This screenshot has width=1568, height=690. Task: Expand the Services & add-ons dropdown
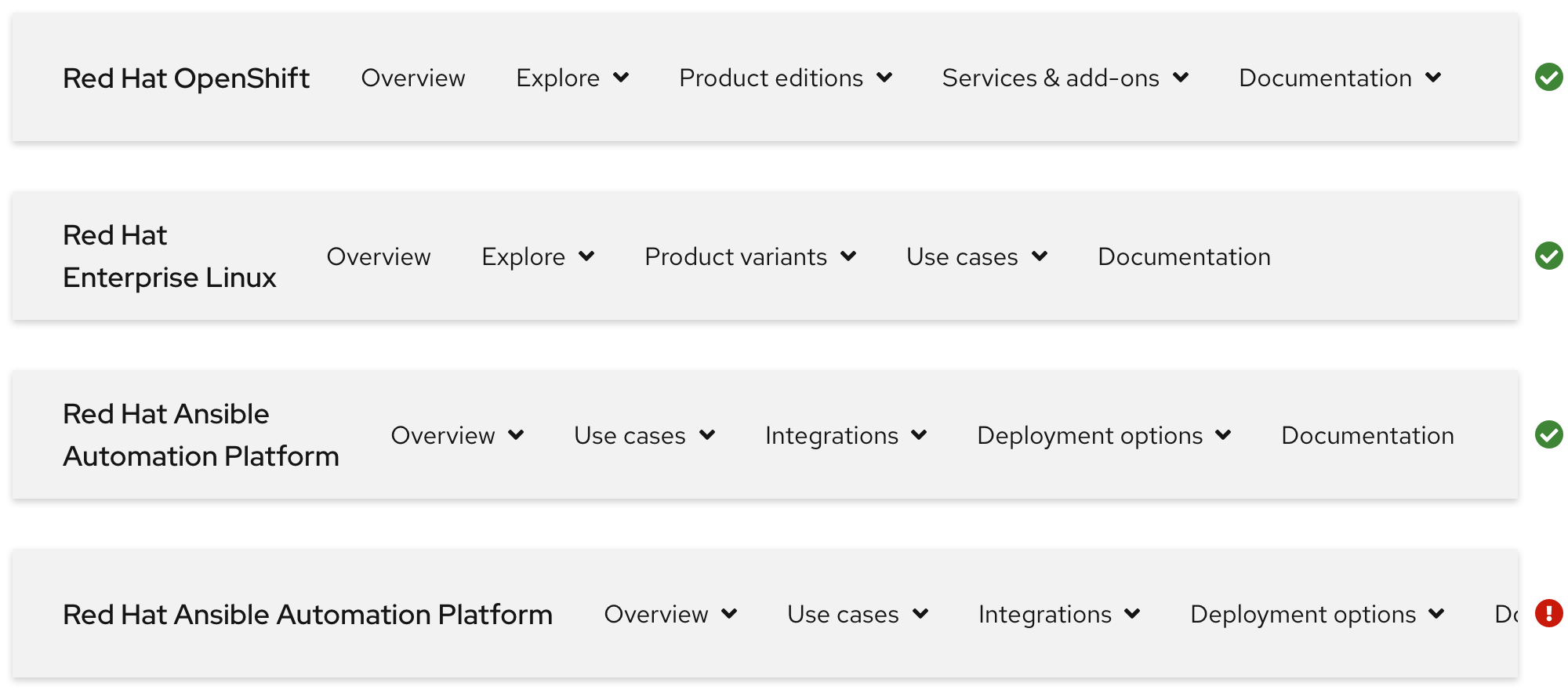1065,78
